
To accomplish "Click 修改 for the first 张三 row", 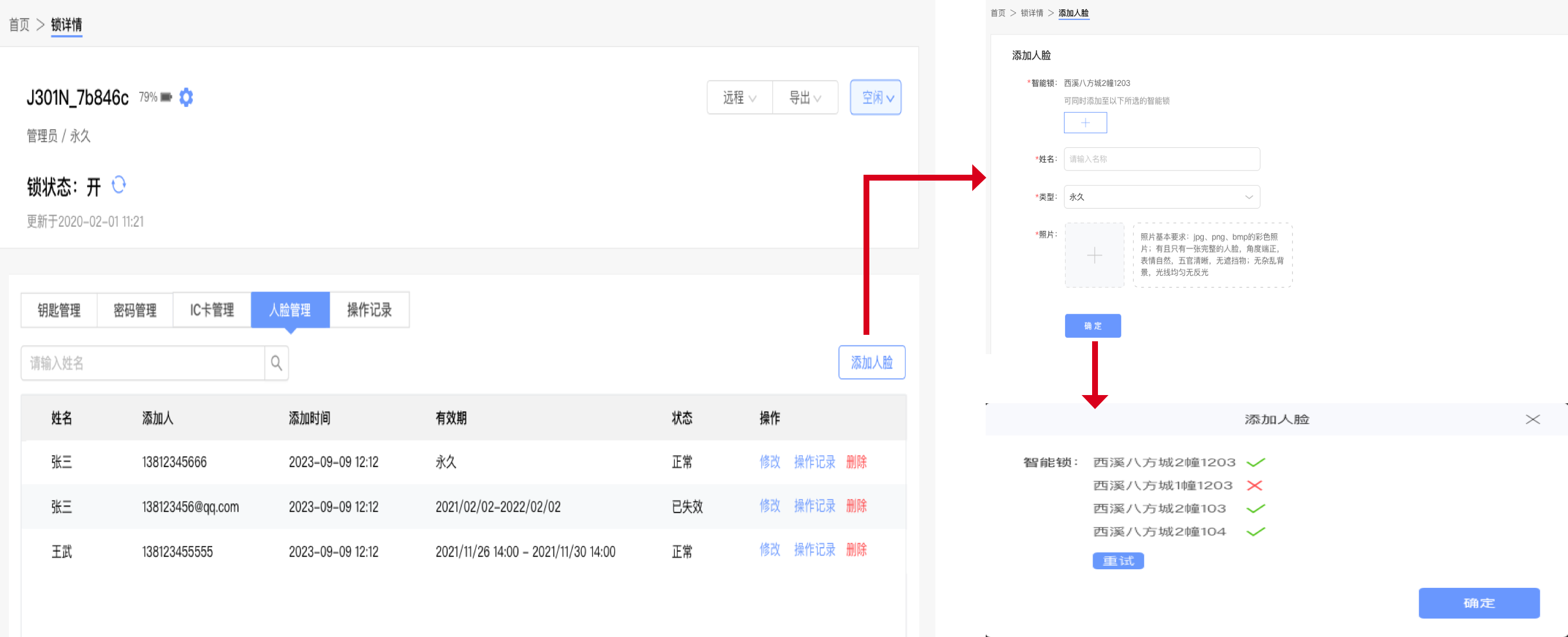I will coord(769,462).
